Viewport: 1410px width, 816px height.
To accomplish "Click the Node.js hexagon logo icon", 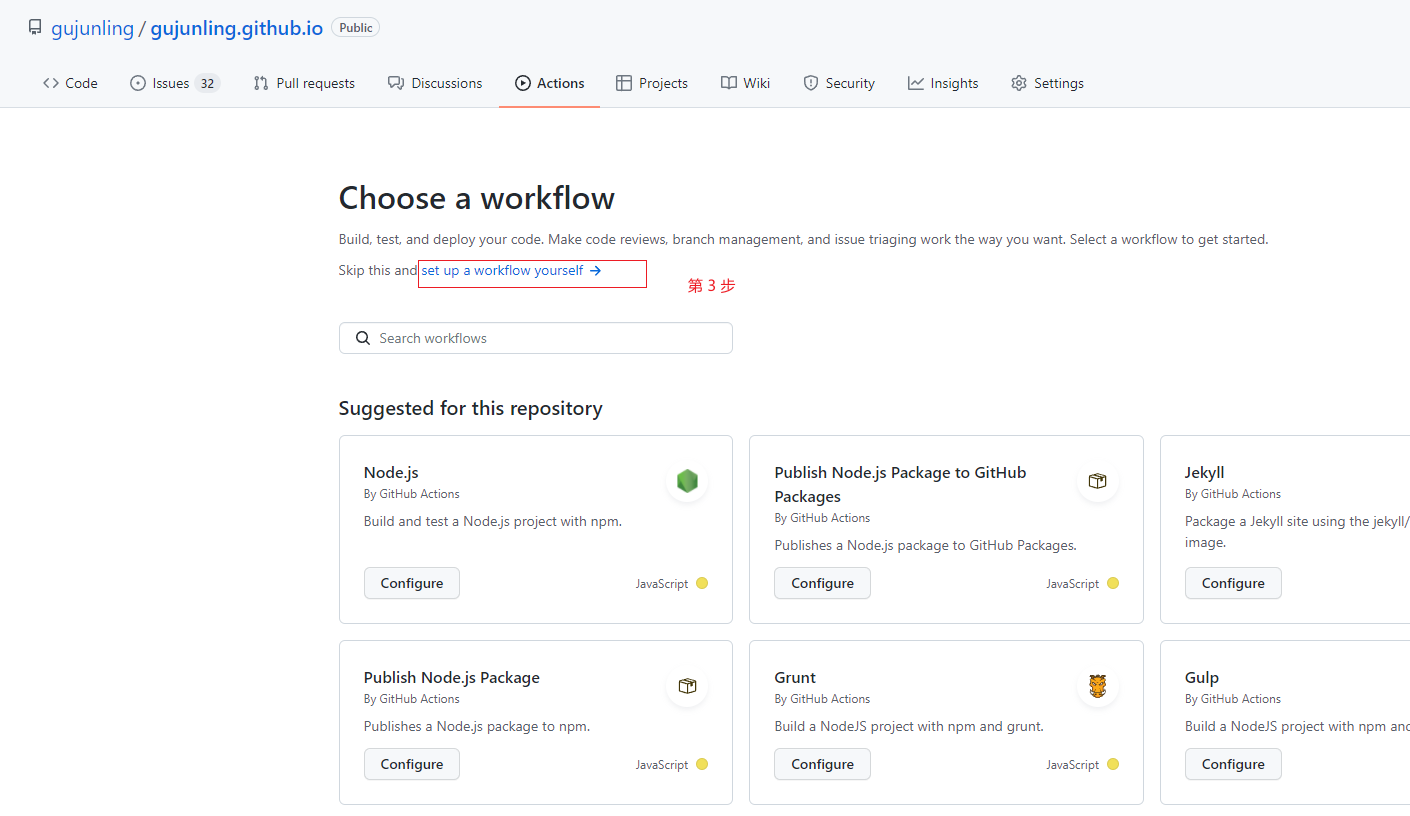I will (687, 481).
